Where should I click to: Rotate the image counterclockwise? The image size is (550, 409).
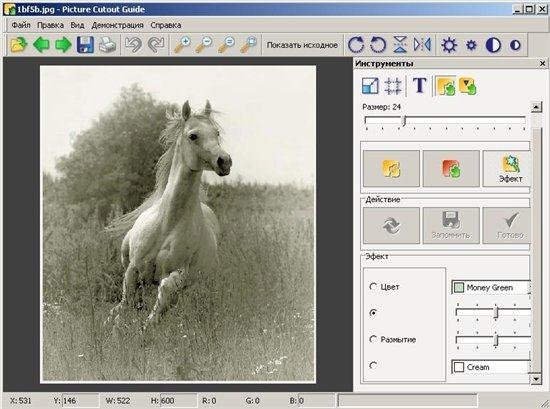[378, 45]
